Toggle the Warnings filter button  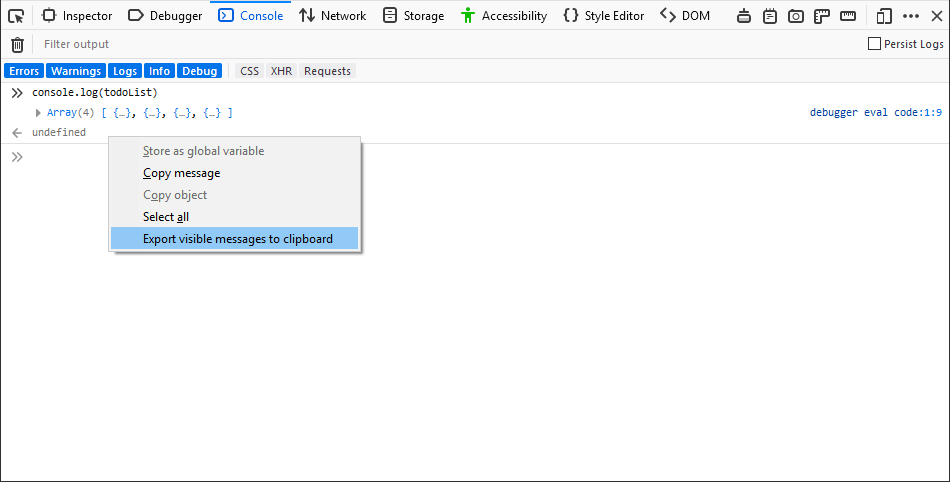76,71
